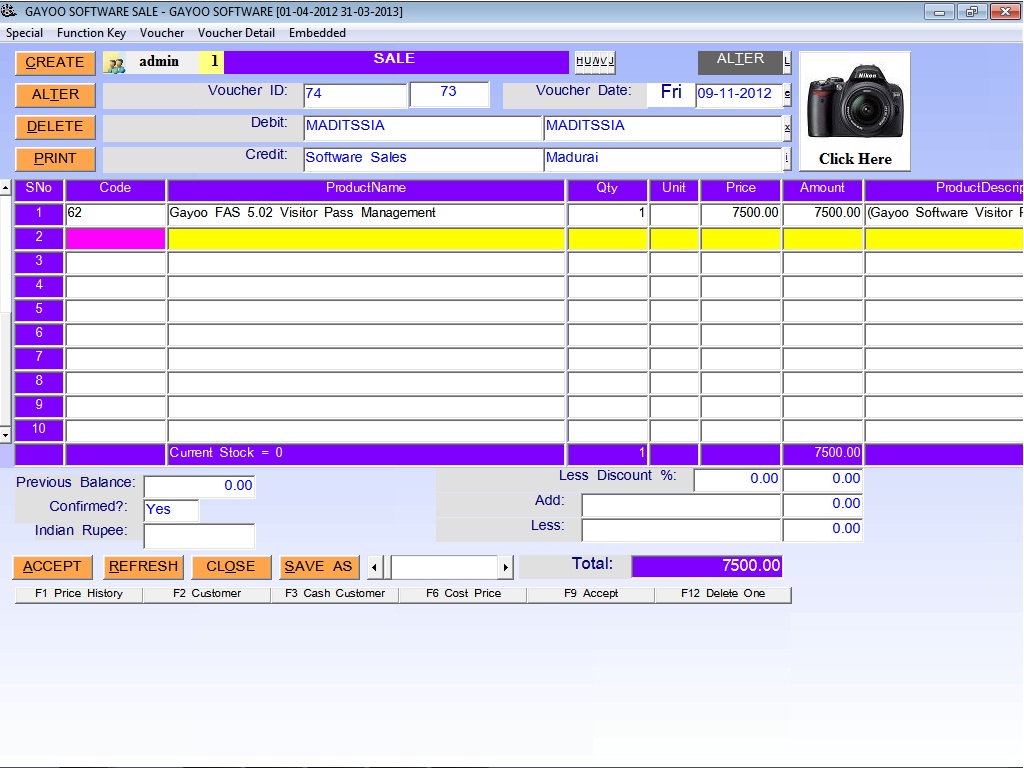Select row number 10 in the SNo column
This screenshot has width=1024, height=768.
coord(39,430)
